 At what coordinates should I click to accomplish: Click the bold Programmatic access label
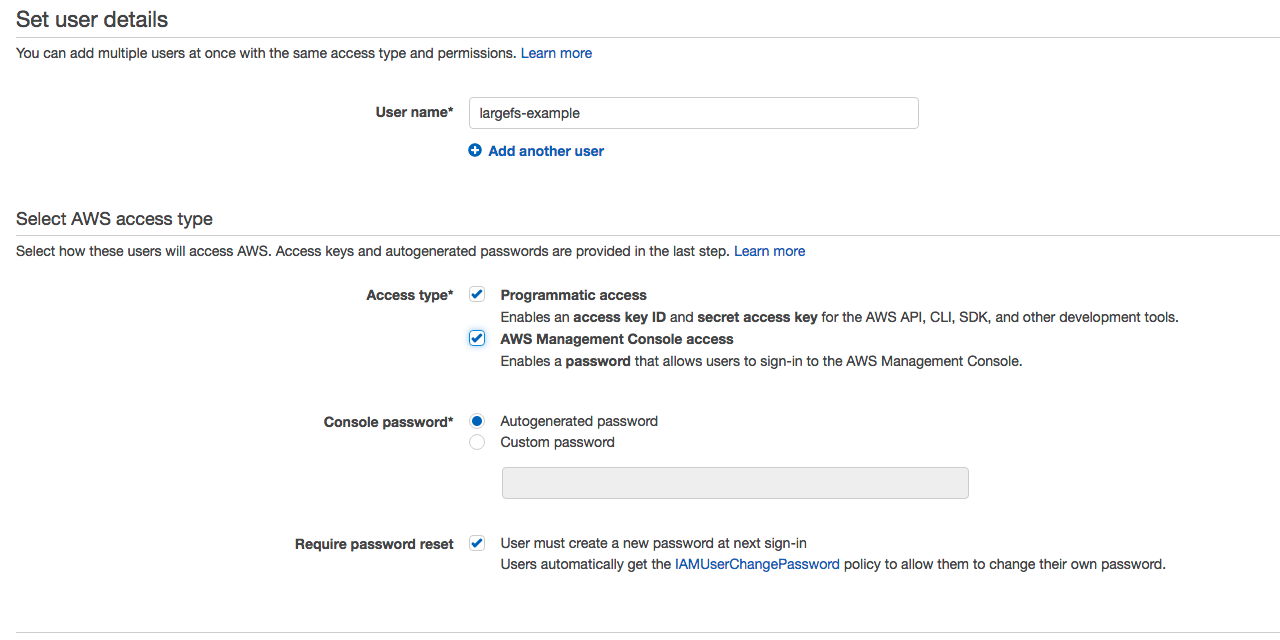[x=573, y=295]
